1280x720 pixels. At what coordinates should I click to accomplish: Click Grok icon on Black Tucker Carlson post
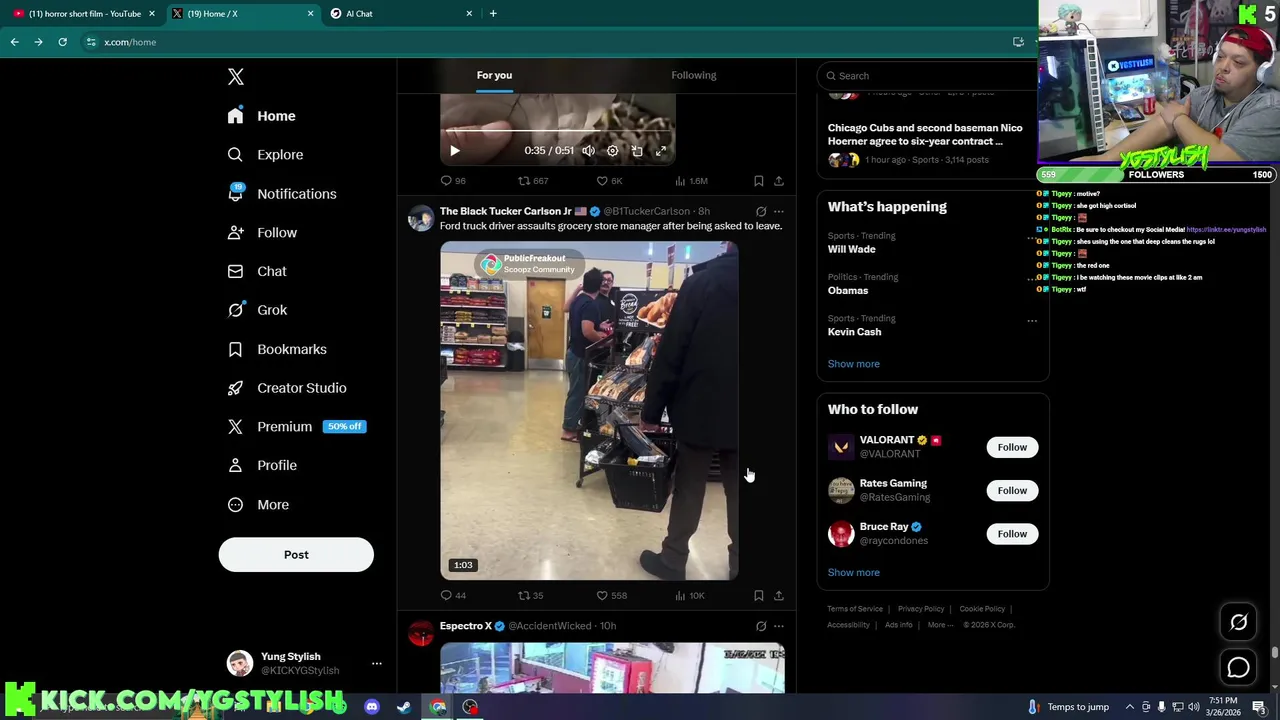[x=761, y=211]
